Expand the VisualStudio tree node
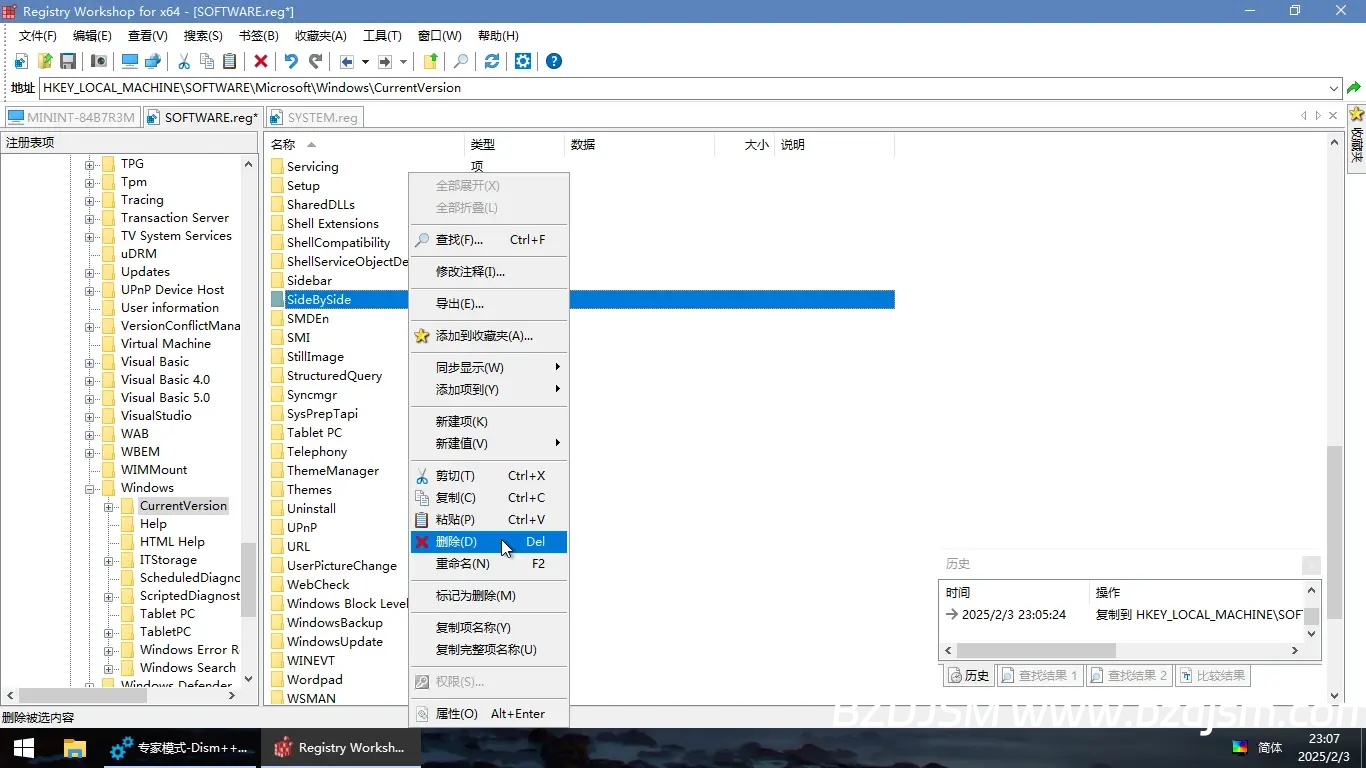The height and width of the screenshot is (768, 1366). (x=89, y=416)
